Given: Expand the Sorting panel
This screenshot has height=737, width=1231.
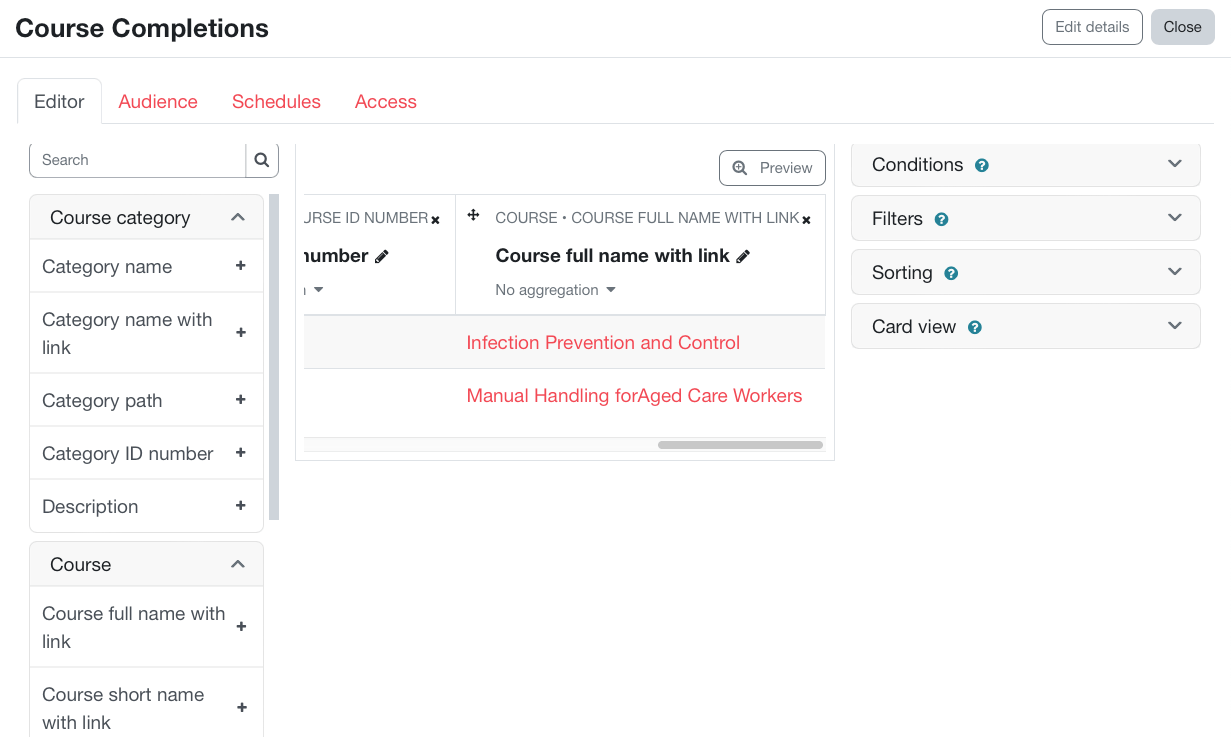Looking at the screenshot, I should (x=1174, y=272).
